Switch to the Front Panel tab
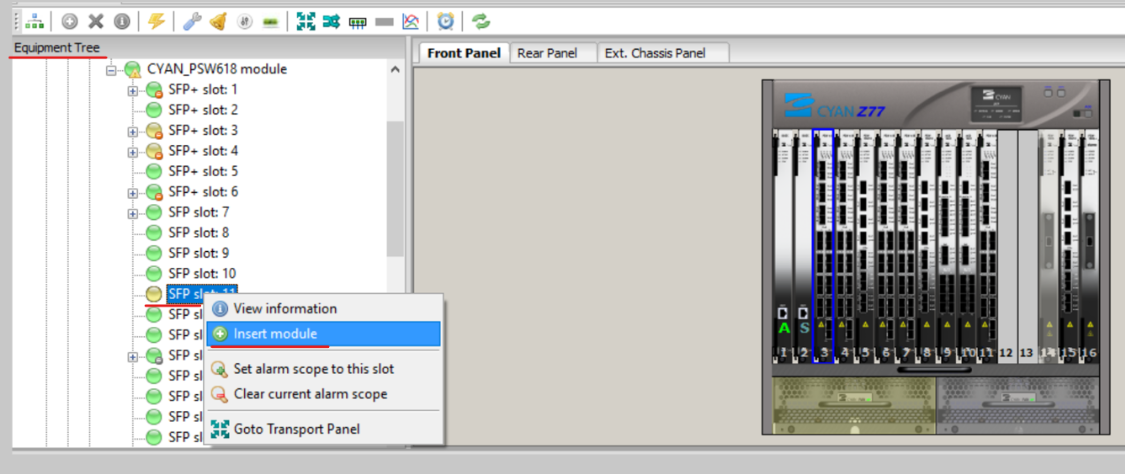 click(463, 53)
